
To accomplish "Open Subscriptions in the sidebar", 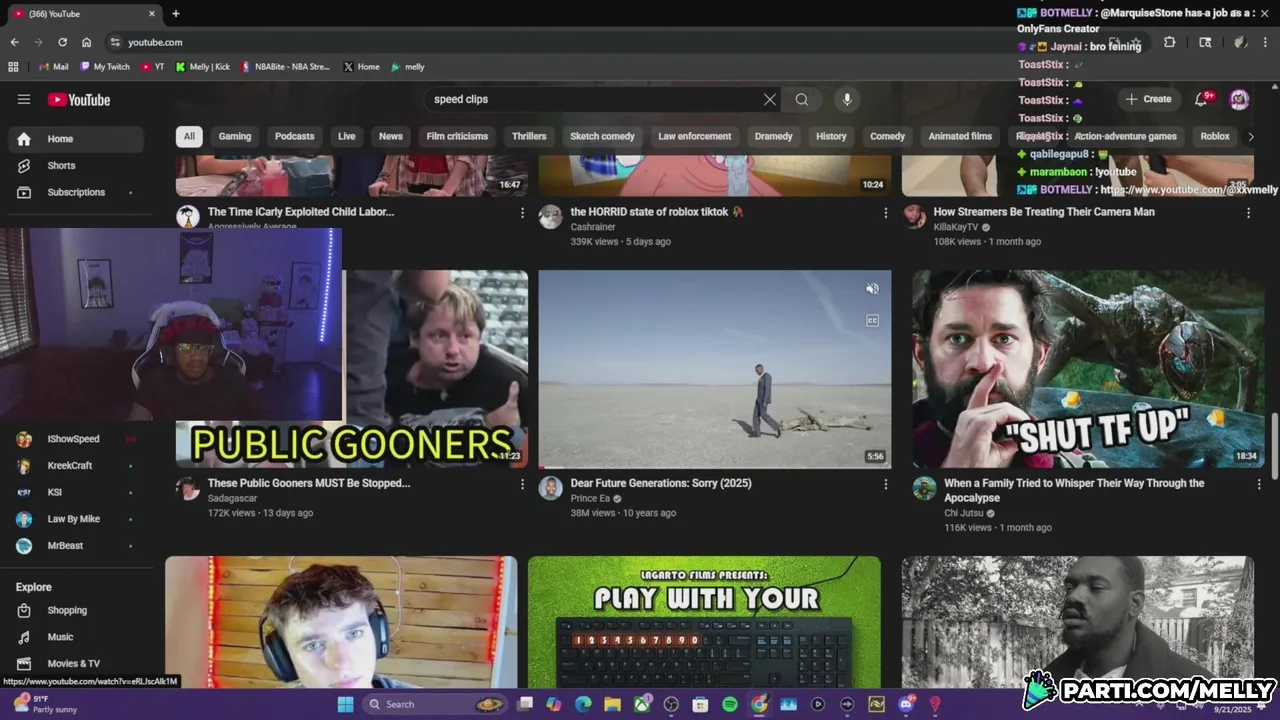I will point(75,192).
